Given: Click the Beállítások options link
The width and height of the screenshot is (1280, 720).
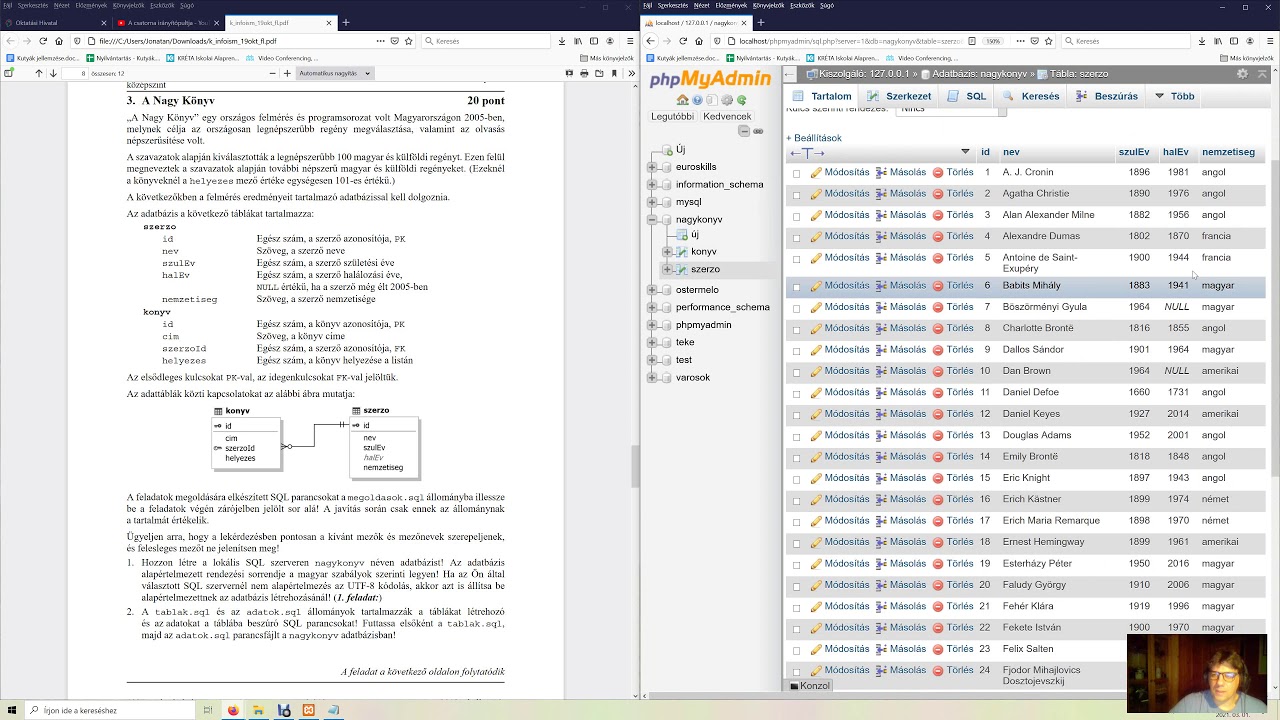Looking at the screenshot, I should (x=814, y=138).
